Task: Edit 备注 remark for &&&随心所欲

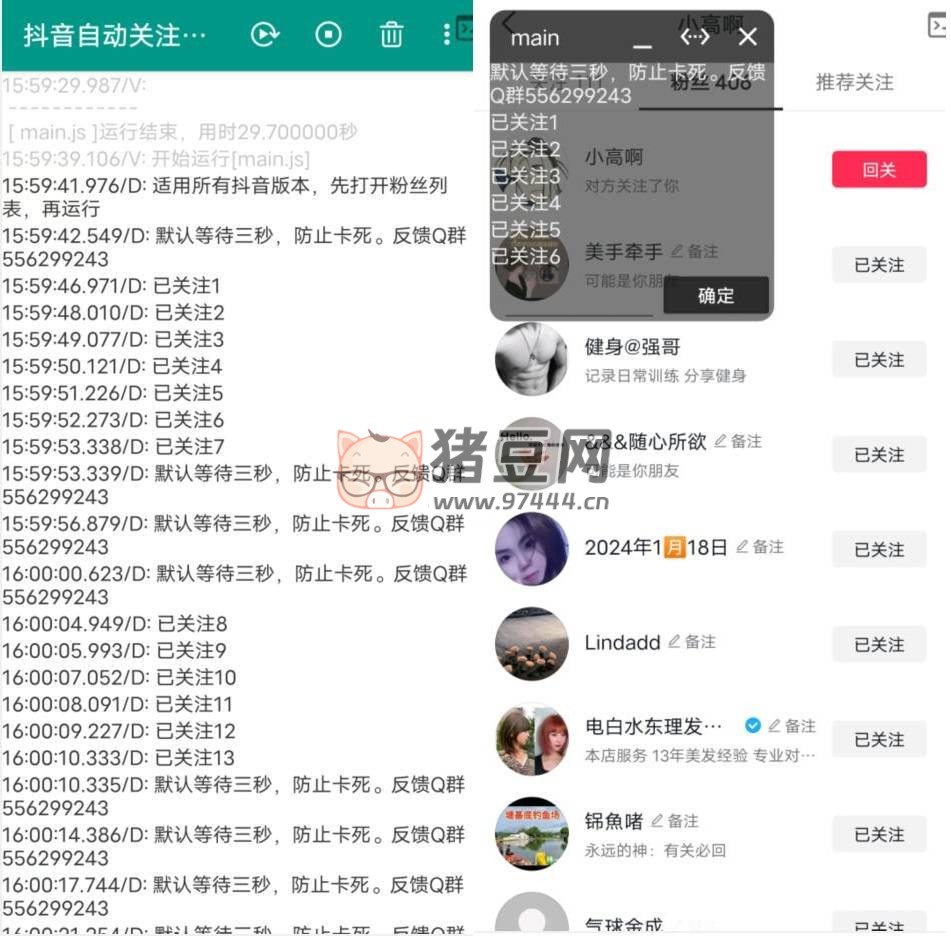Action: 738,442
